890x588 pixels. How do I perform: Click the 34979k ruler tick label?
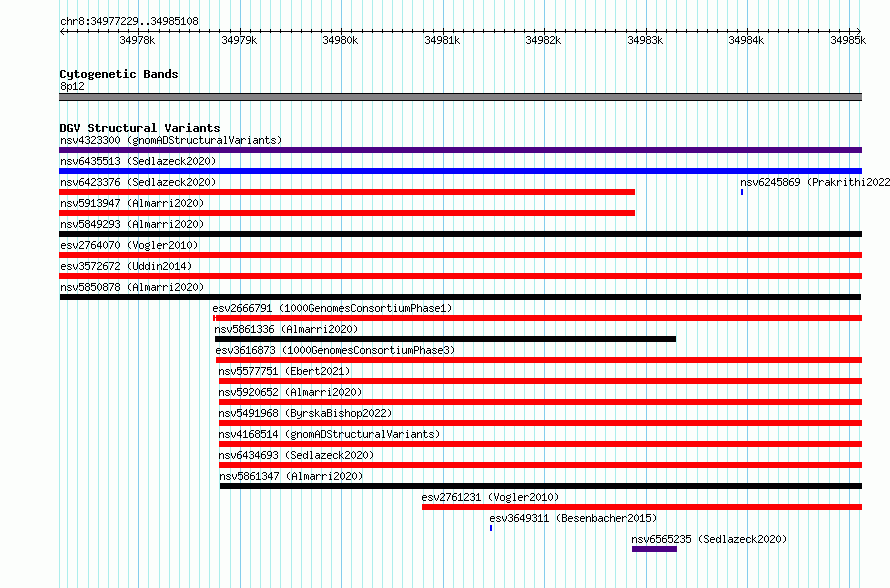[x=239, y=40]
